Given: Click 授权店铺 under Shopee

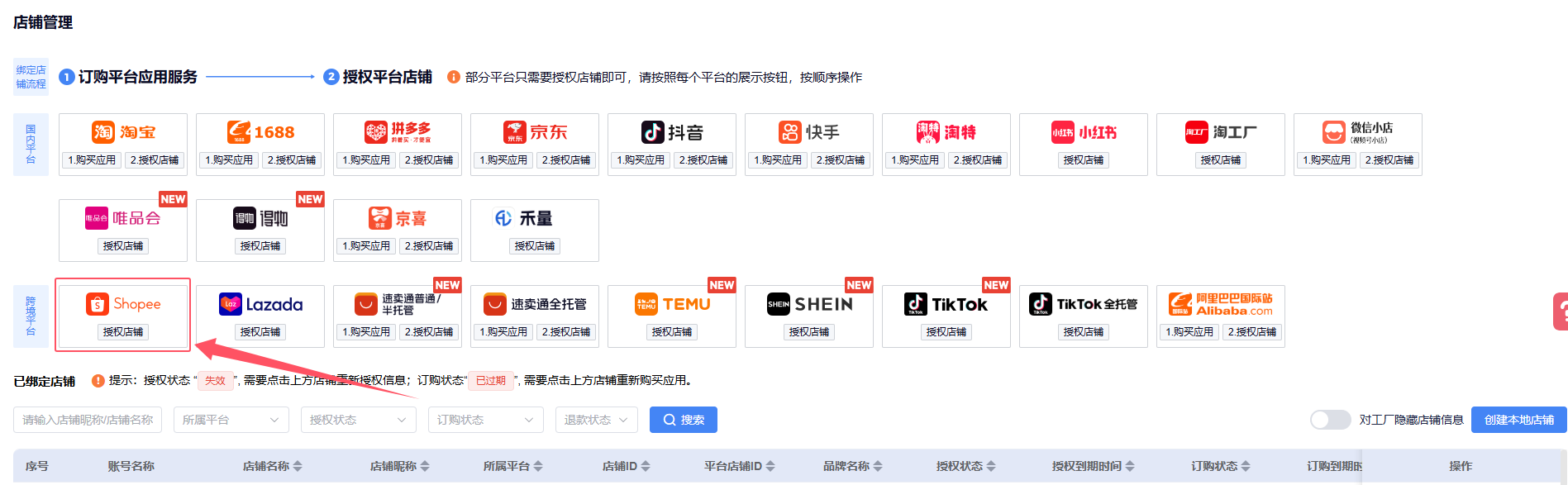Looking at the screenshot, I should pyautogui.click(x=123, y=331).
